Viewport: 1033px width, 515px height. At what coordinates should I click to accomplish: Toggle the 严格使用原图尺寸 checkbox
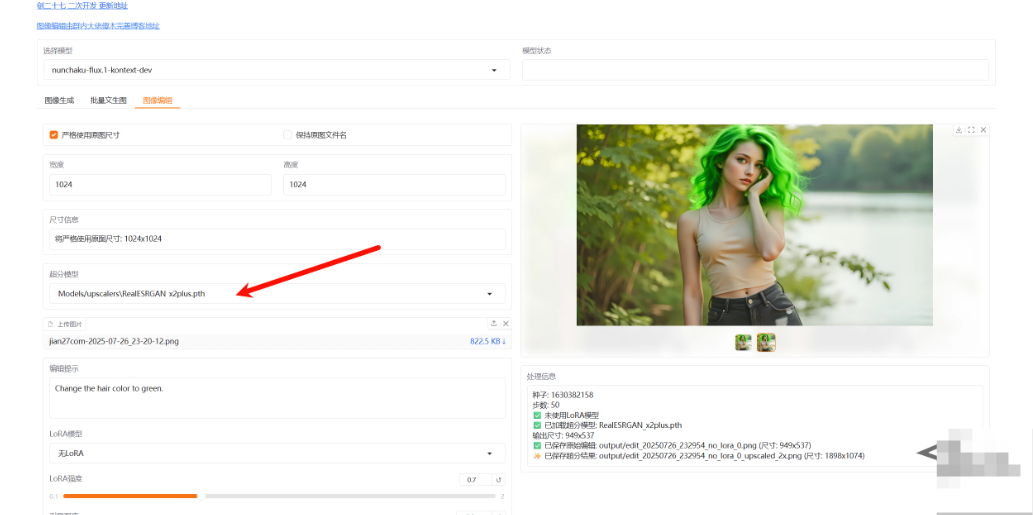click(54, 135)
